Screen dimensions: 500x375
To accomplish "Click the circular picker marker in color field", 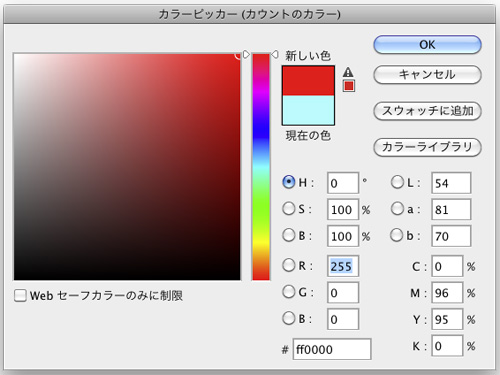I will click(x=238, y=55).
